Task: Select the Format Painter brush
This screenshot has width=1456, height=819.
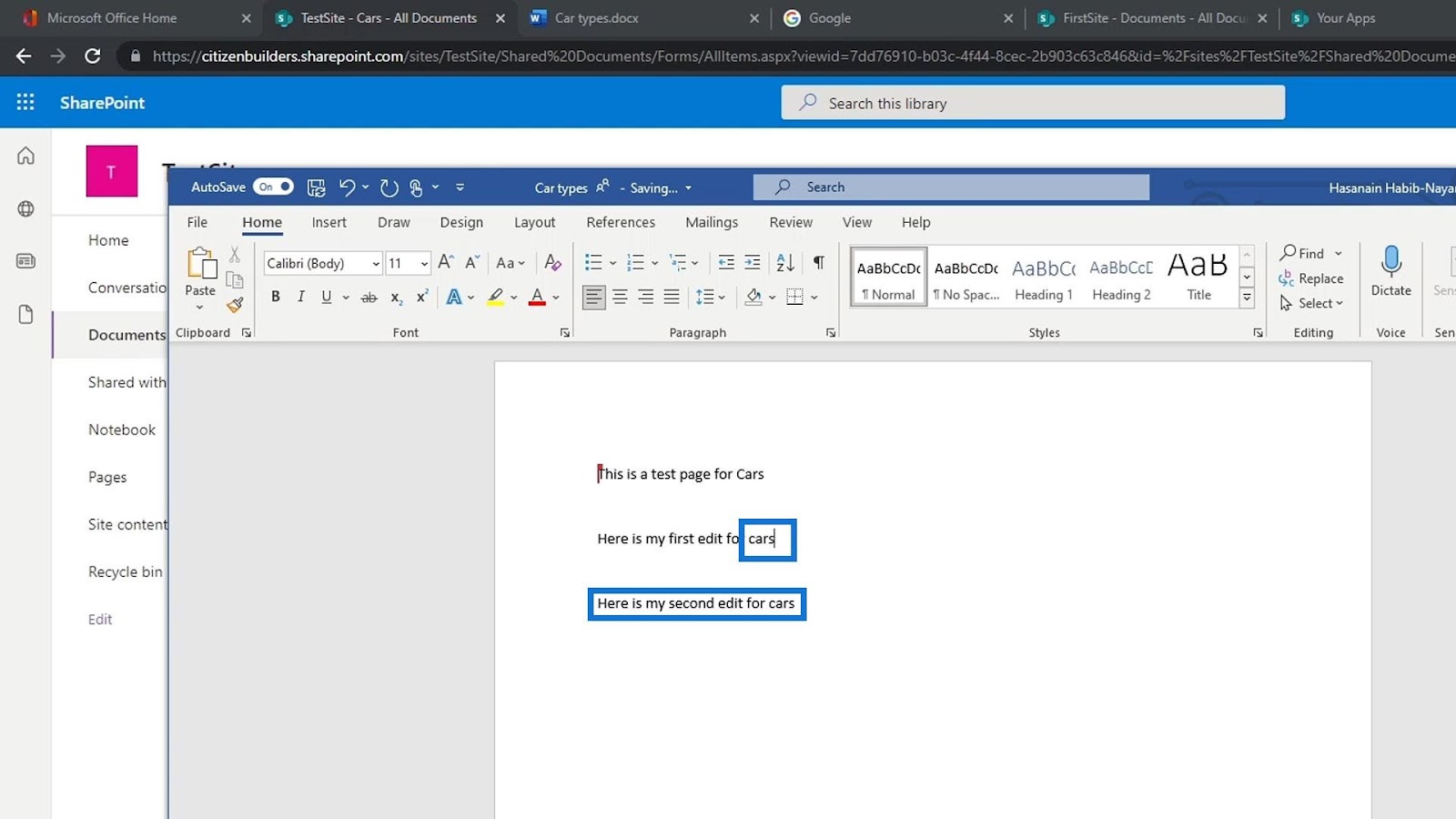Action: (235, 305)
